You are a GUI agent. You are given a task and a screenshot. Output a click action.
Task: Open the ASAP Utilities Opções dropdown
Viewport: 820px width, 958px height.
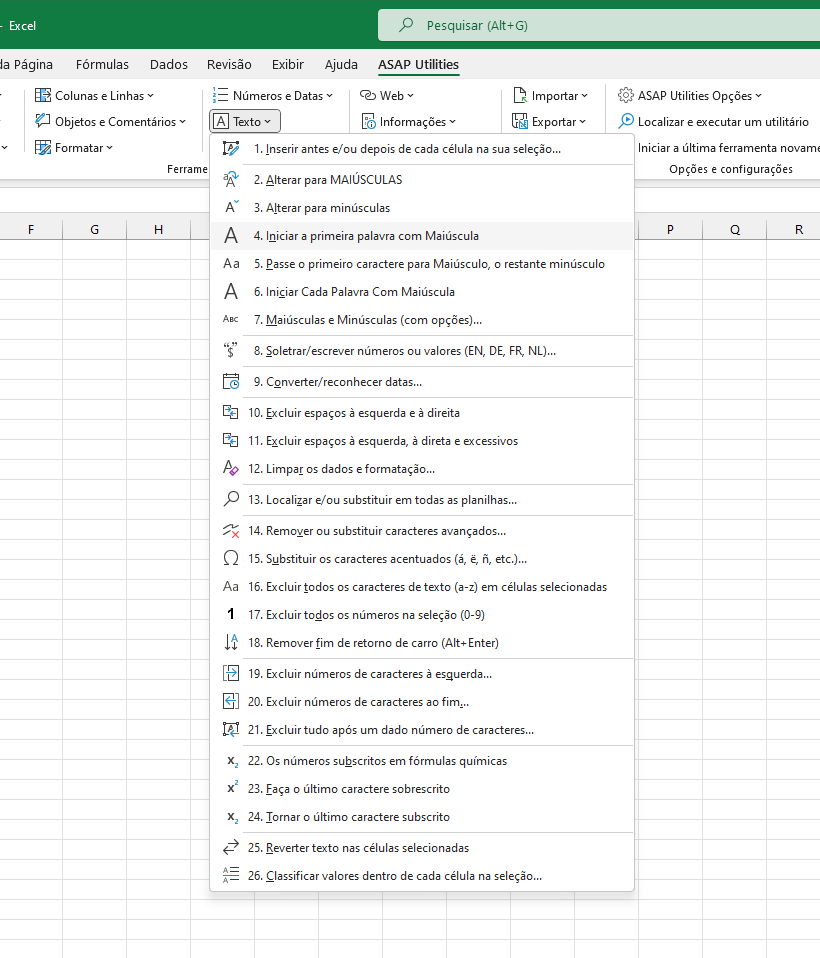(690, 95)
